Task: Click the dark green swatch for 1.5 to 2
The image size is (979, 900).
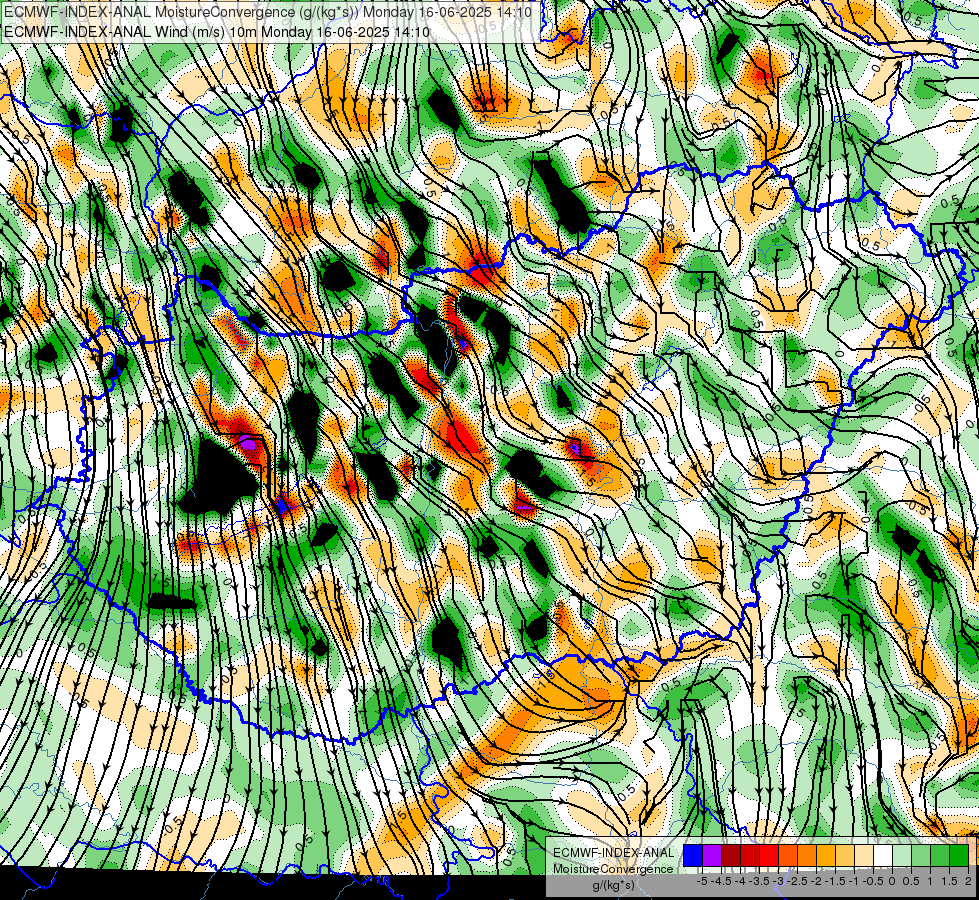Action: 959,855
